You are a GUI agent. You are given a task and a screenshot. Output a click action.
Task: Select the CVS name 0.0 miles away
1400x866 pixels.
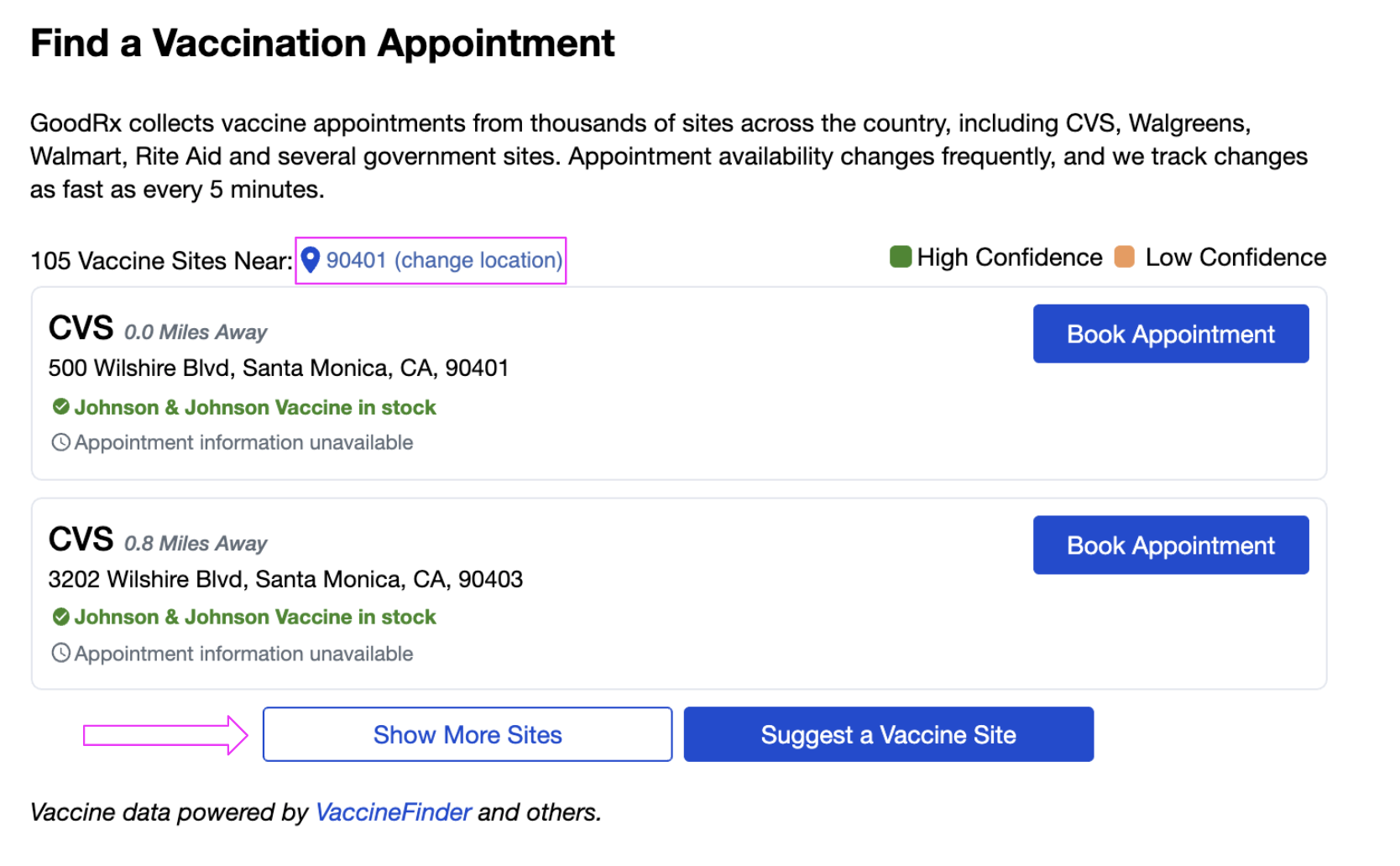pos(81,328)
